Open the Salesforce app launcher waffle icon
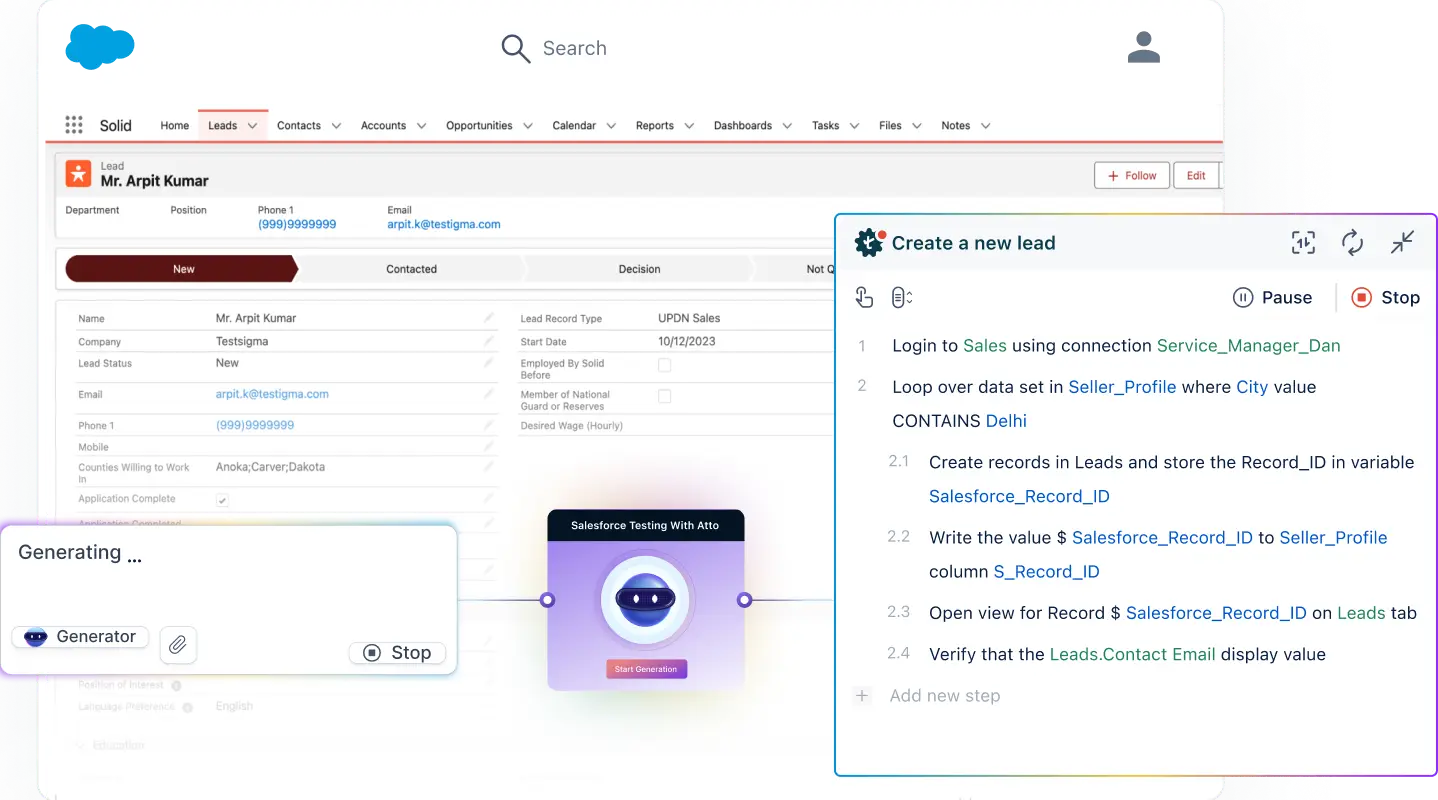The height and width of the screenshot is (800, 1438). (x=73, y=124)
